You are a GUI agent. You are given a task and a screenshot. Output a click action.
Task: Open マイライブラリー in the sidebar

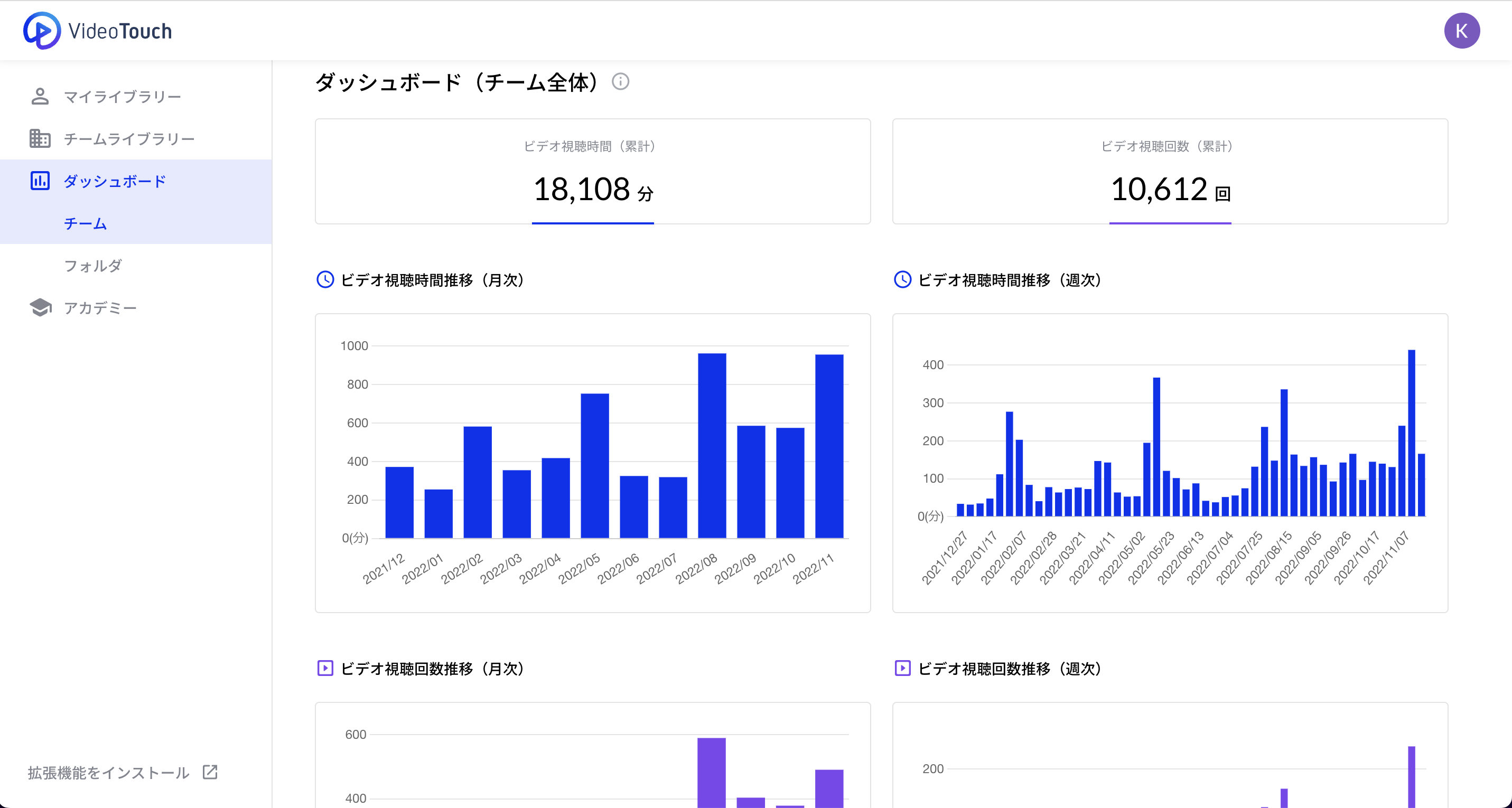pyautogui.click(x=136, y=96)
